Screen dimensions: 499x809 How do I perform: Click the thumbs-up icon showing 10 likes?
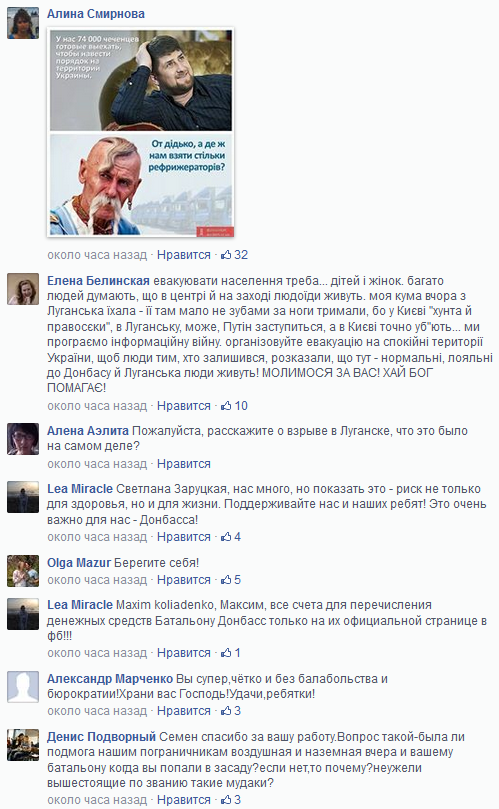coord(226,406)
